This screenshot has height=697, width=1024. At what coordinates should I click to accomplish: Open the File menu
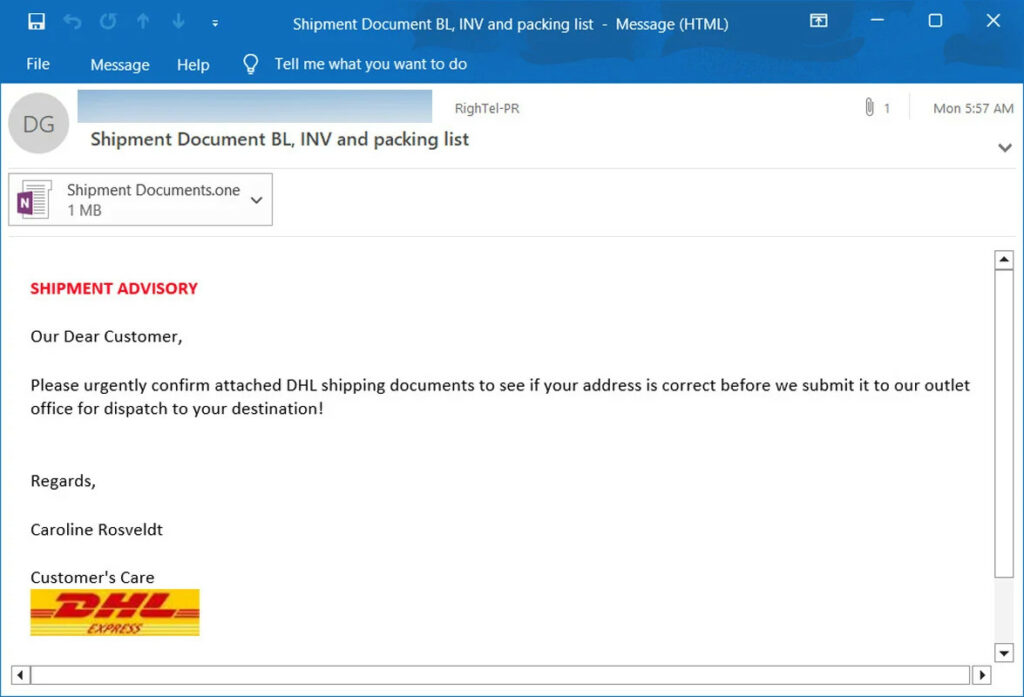(37, 64)
